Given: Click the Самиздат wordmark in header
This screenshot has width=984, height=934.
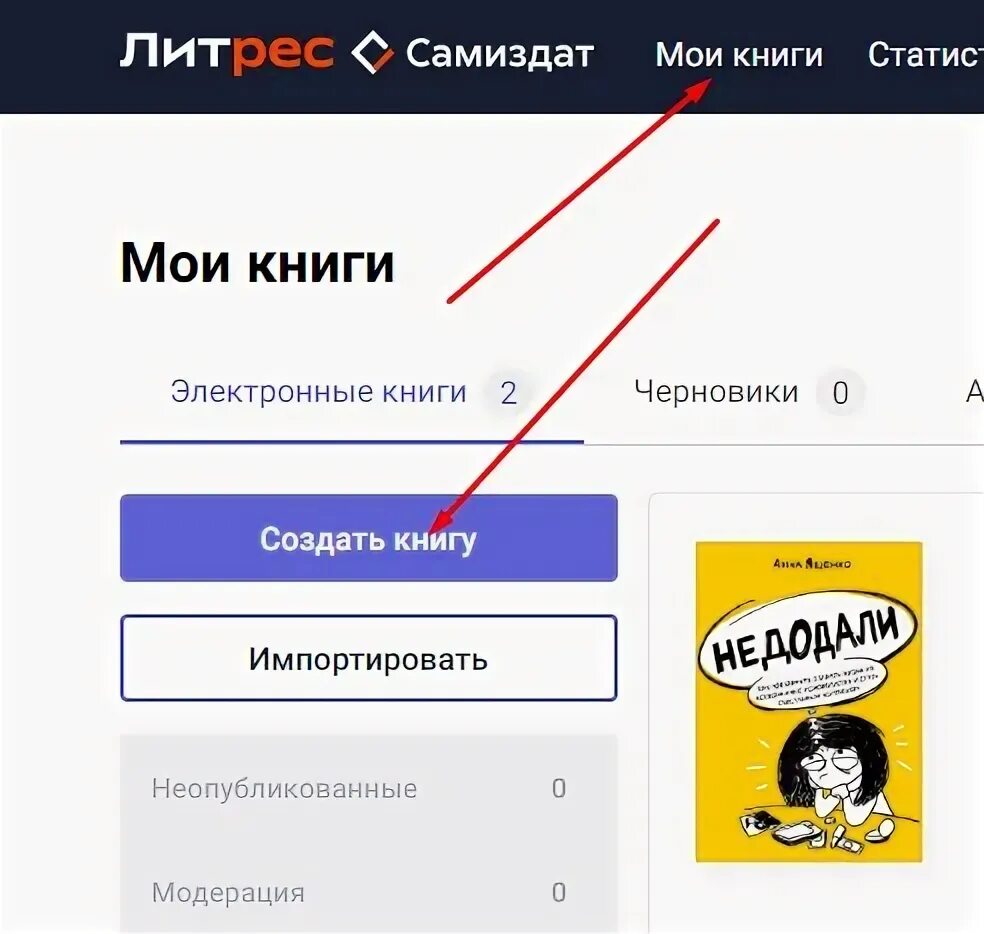Looking at the screenshot, I should click(x=500, y=54).
